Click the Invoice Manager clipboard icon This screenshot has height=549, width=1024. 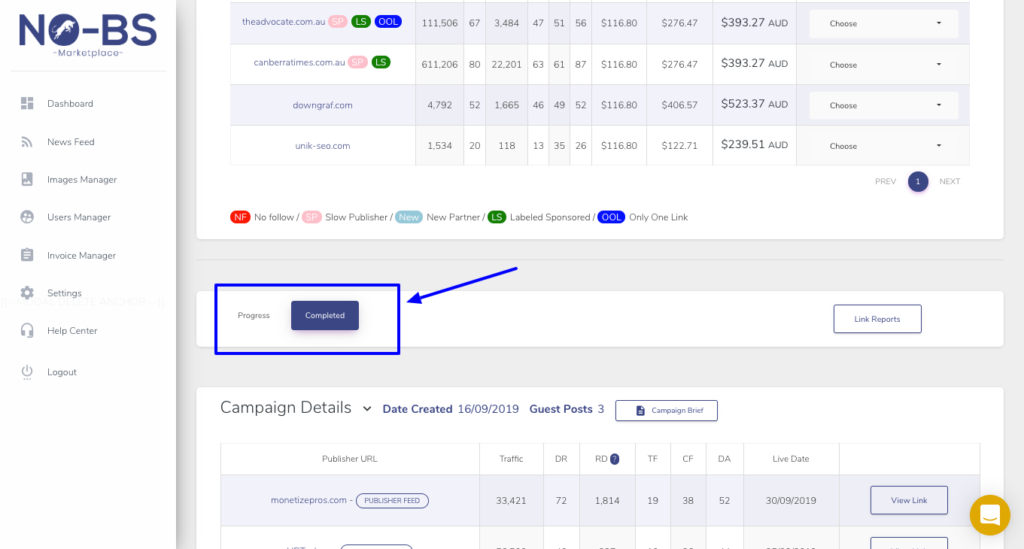coord(27,255)
